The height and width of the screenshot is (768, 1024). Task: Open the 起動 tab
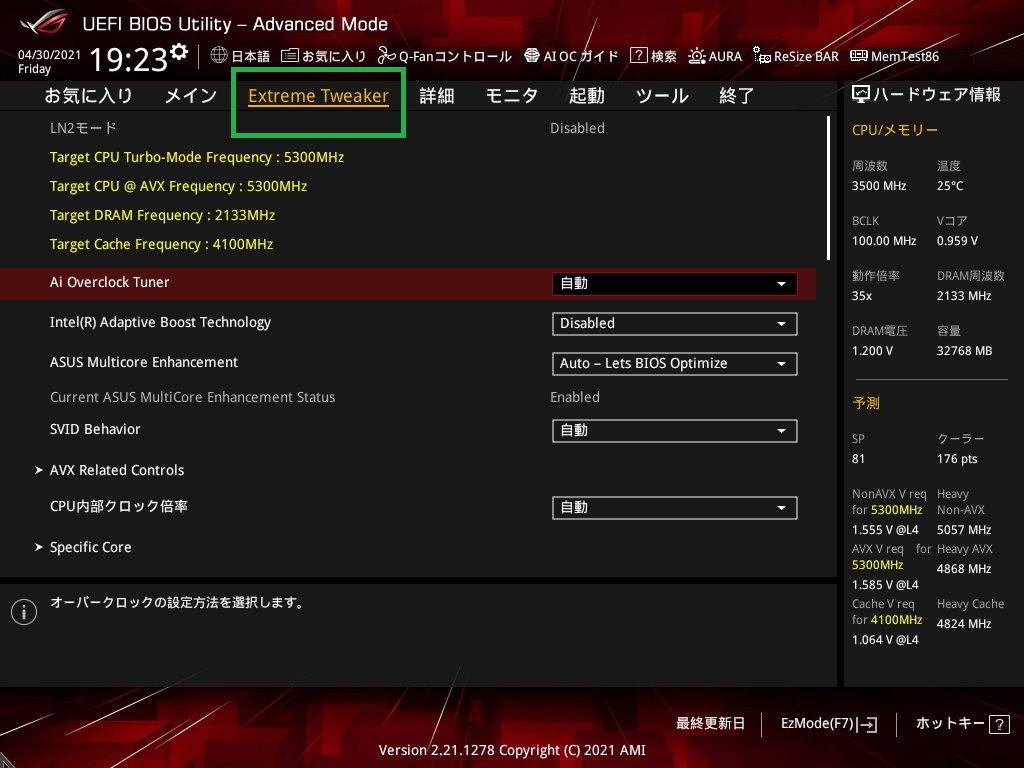pos(586,95)
